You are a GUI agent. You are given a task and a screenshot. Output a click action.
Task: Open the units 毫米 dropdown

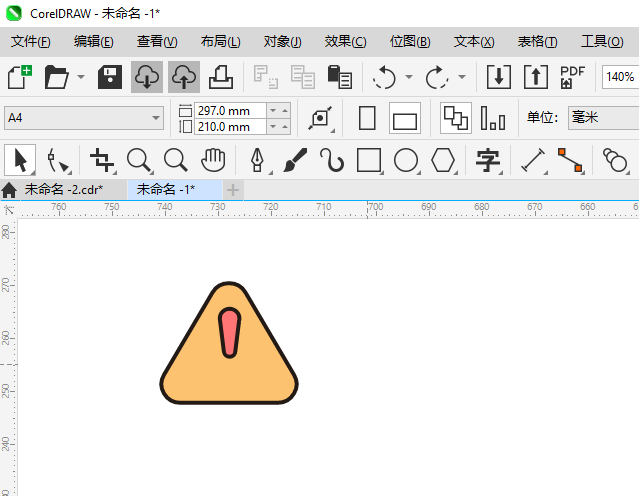(x=604, y=118)
